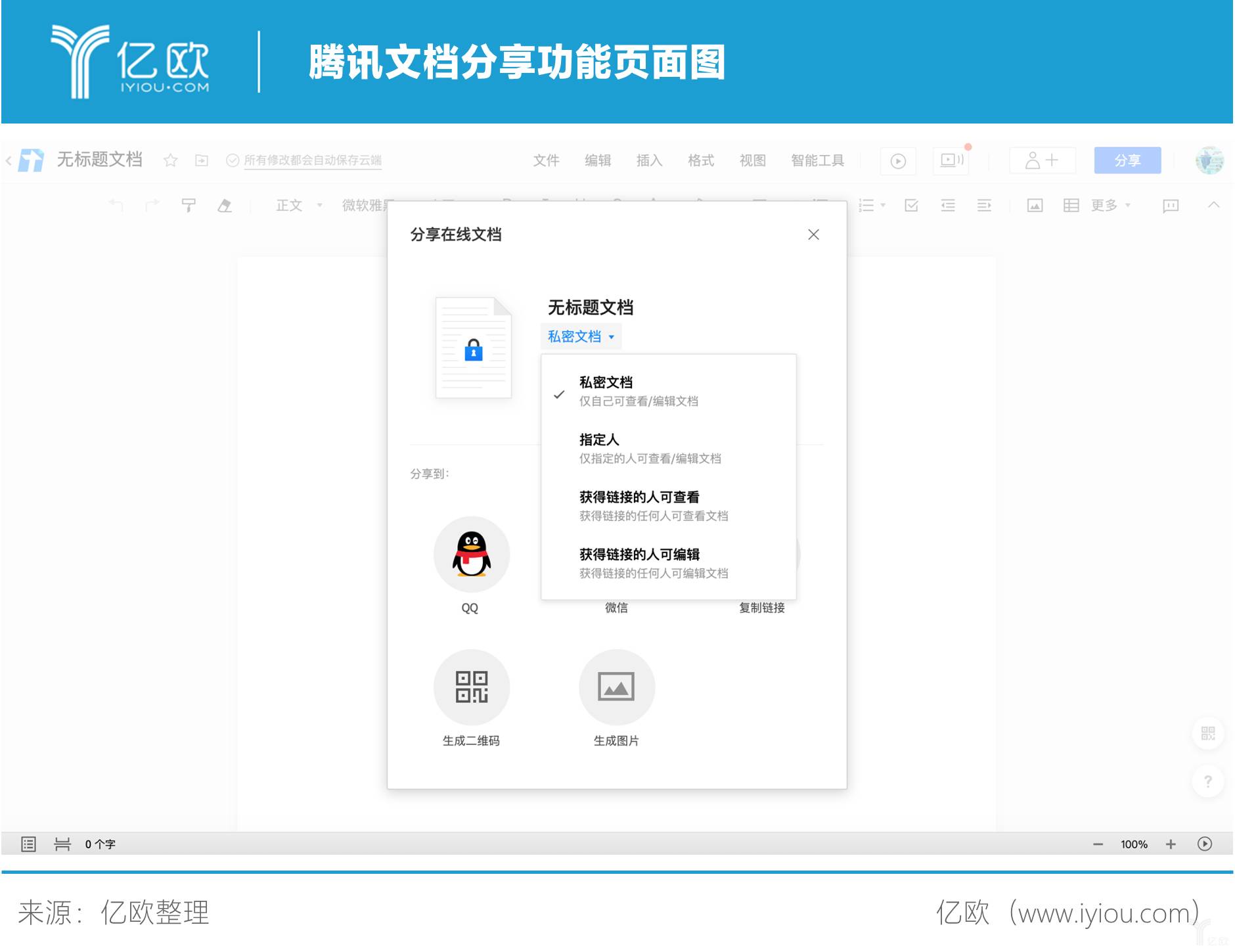Click the slideshow play icon in header
Image resolution: width=1235 pixels, height=952 pixels.
pyautogui.click(x=898, y=161)
